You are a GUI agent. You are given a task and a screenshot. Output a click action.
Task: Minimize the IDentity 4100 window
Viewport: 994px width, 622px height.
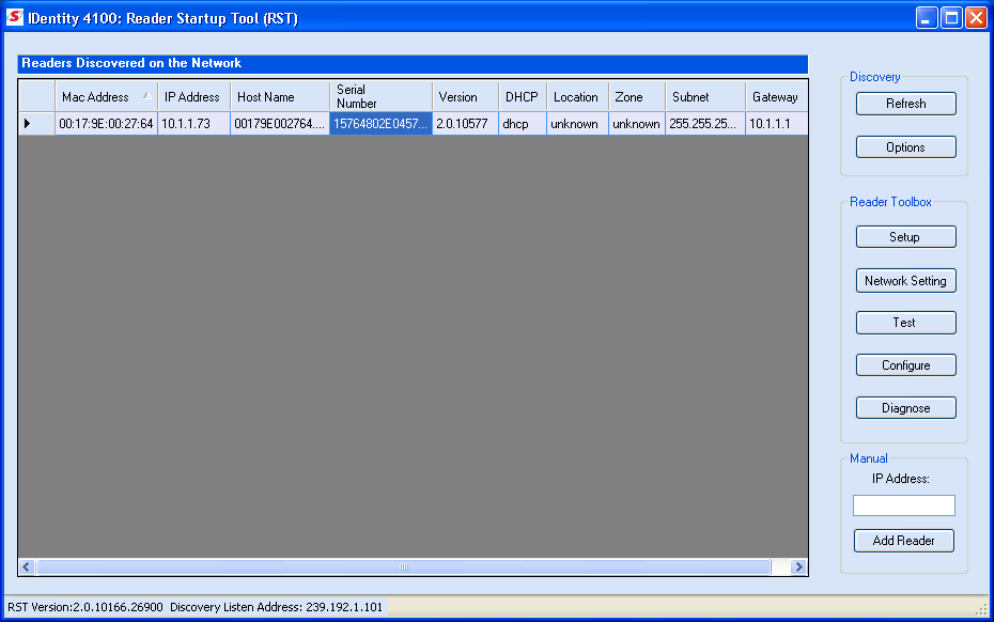[927, 18]
